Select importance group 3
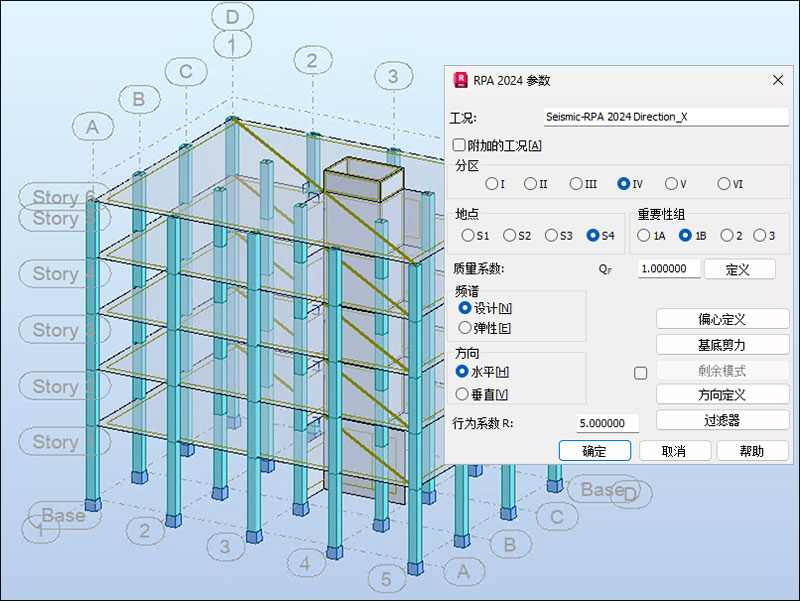The height and width of the screenshot is (601, 800). [x=759, y=236]
